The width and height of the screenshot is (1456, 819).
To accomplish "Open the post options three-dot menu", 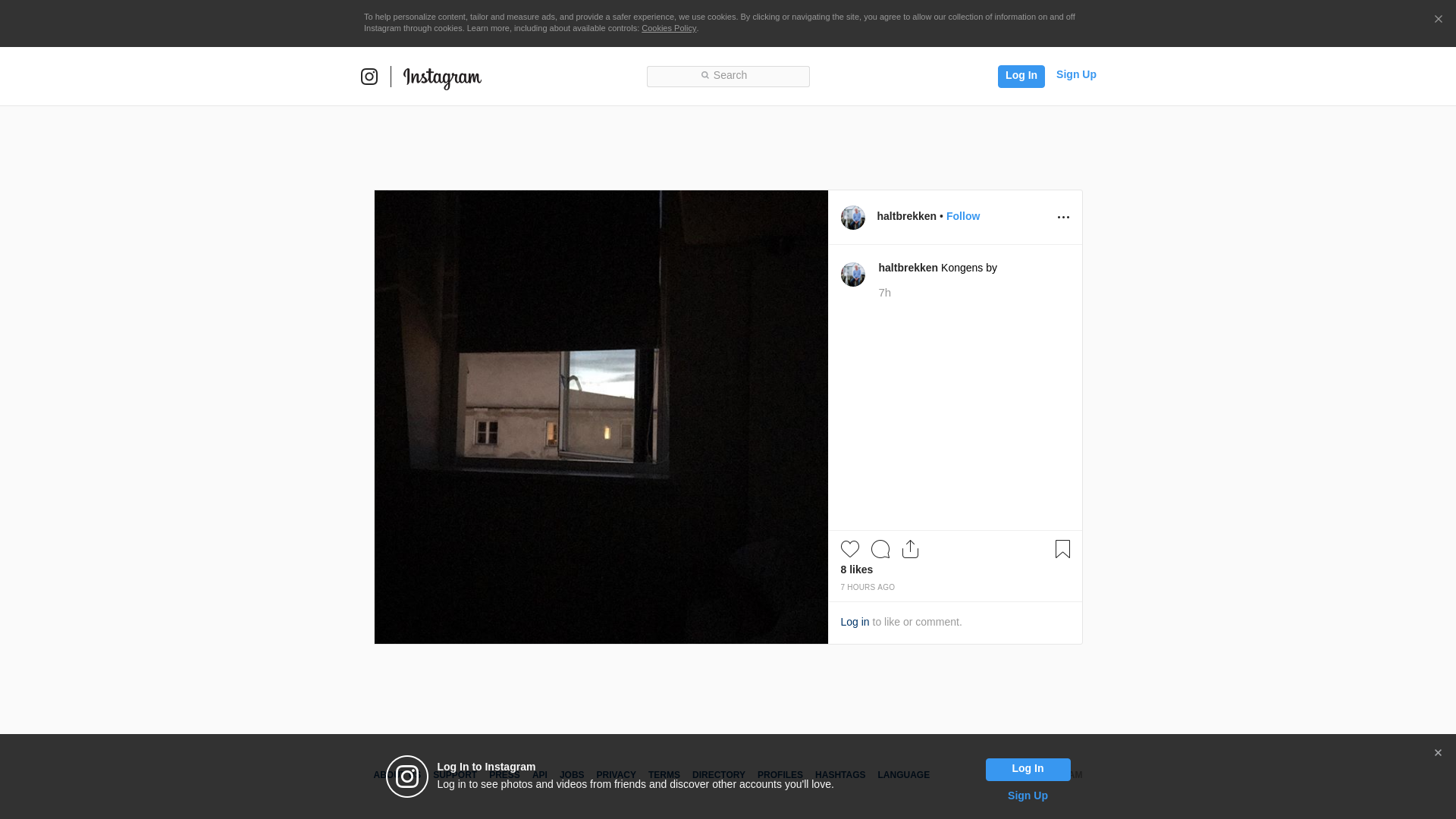I will pos(1063,218).
